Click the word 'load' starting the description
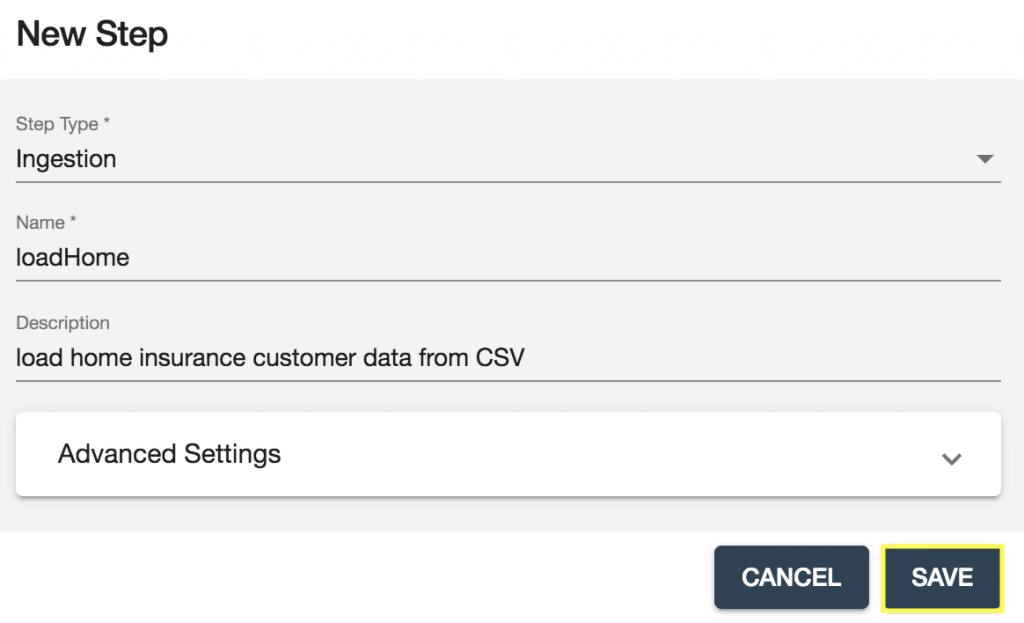This screenshot has width=1024, height=623. coord(39,357)
